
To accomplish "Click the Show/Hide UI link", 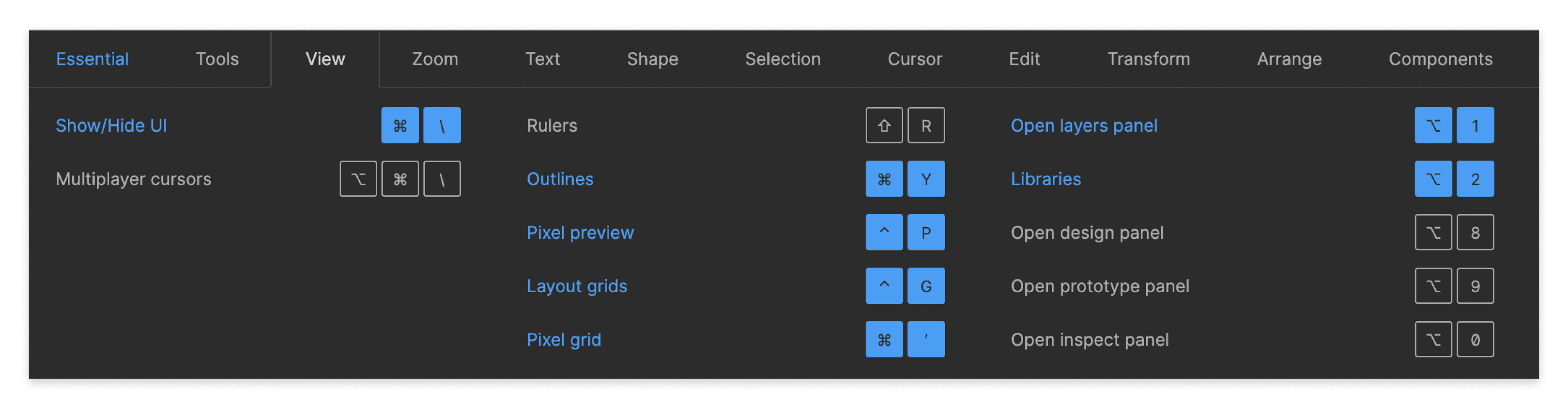I will click(x=112, y=125).
